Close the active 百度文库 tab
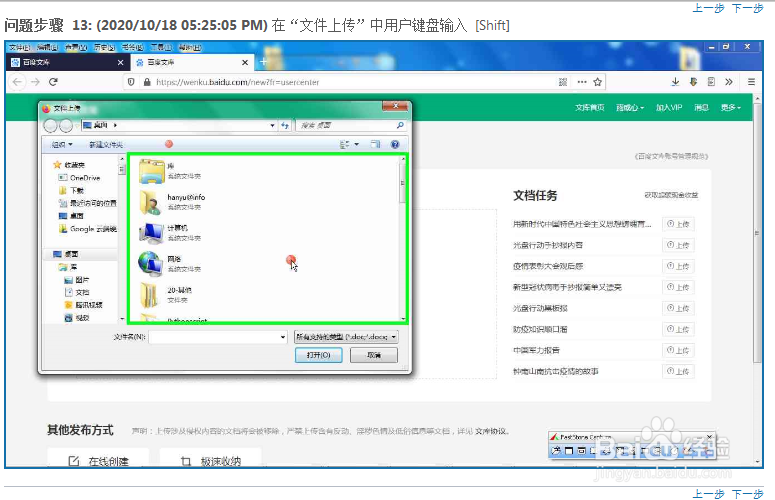The height and width of the screenshot is (500, 775). 245,62
